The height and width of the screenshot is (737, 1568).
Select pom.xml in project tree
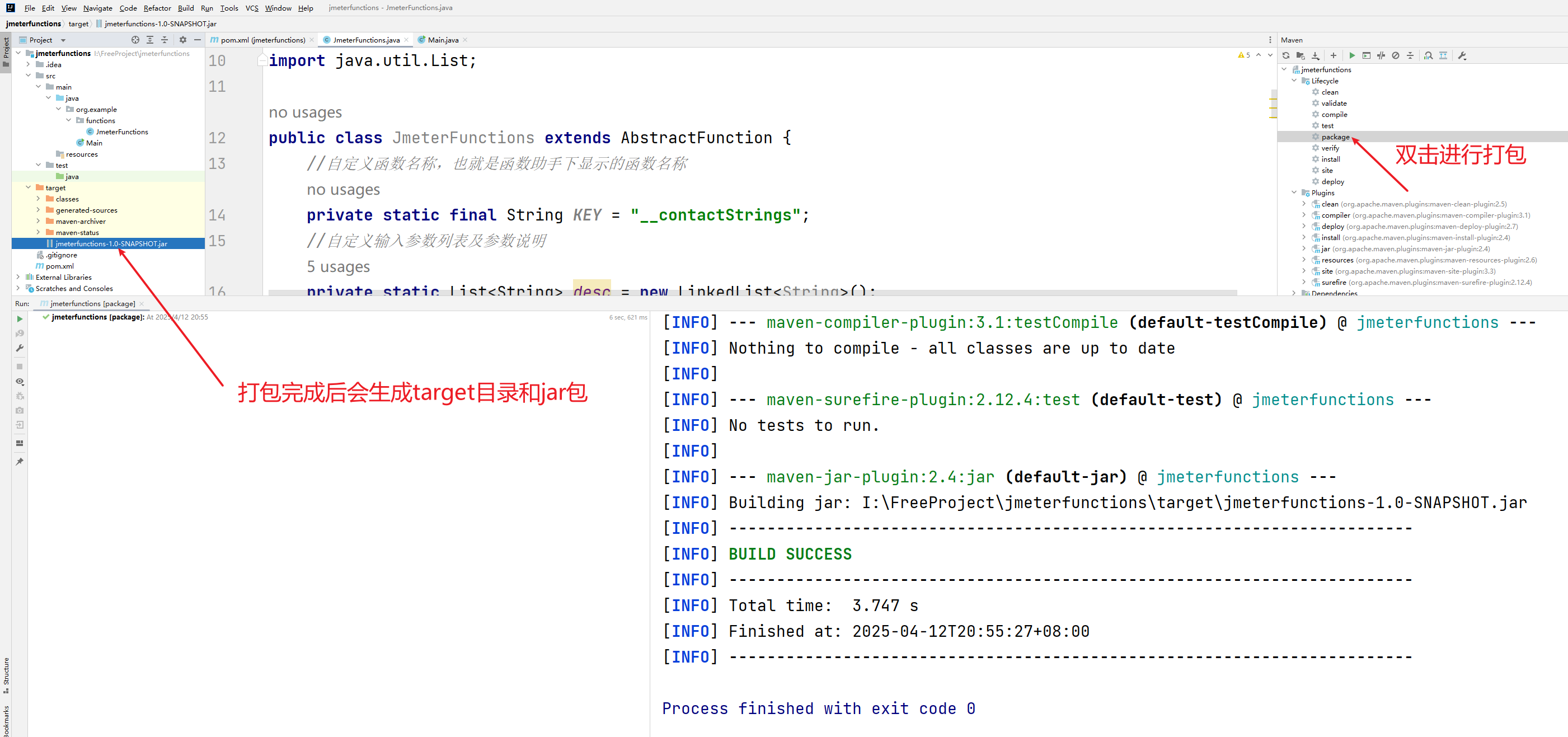click(60, 266)
